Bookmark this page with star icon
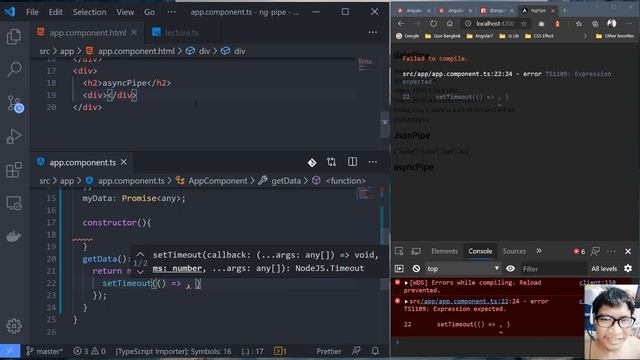This screenshot has height=360, width=640. point(524,24)
